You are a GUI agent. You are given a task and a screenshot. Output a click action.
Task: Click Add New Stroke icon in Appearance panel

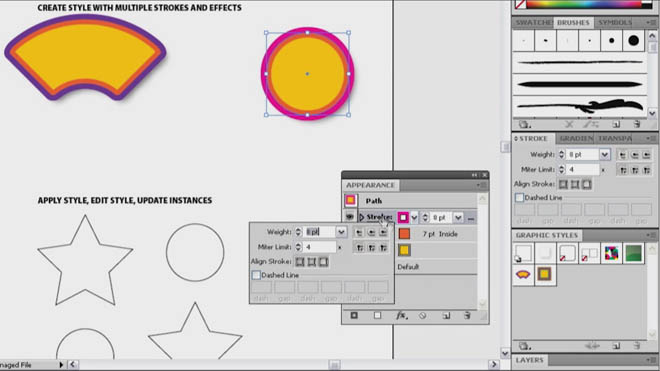coord(354,315)
